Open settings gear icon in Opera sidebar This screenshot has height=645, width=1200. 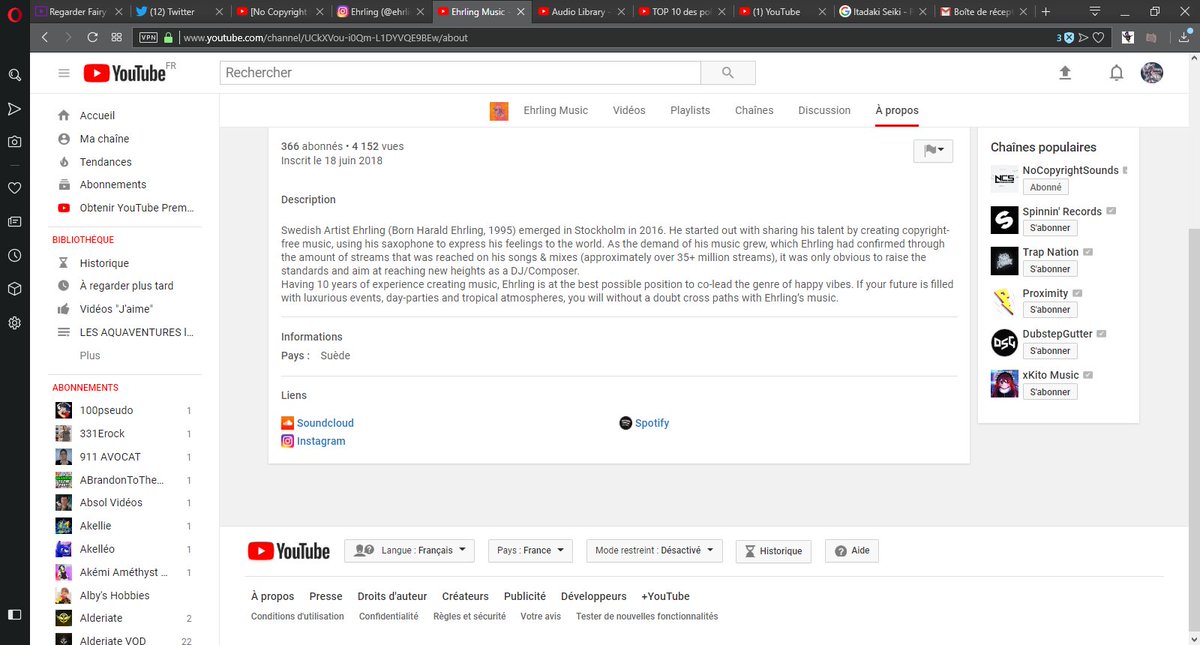tap(14, 323)
